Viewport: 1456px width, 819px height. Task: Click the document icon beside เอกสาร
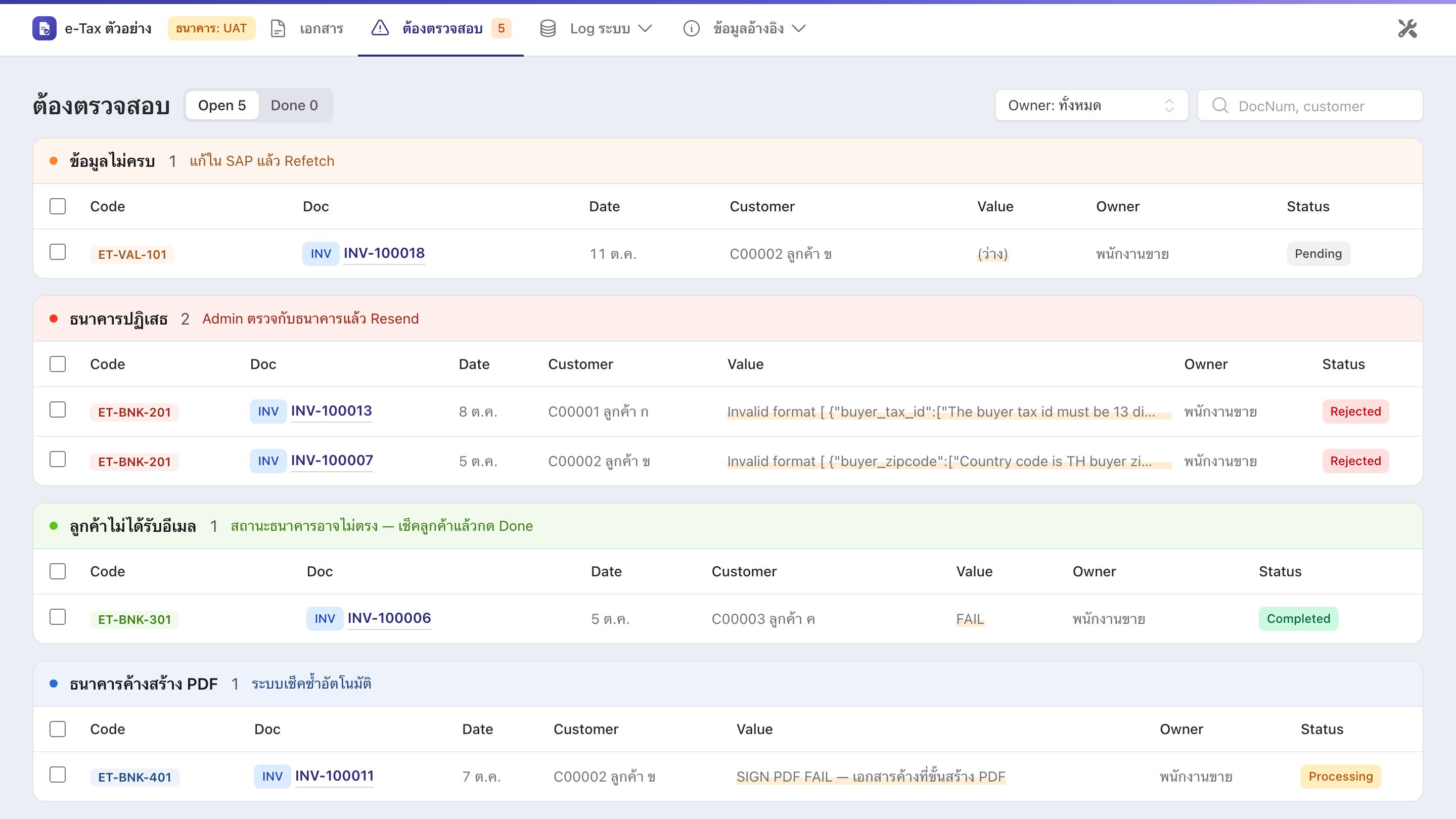point(278,28)
